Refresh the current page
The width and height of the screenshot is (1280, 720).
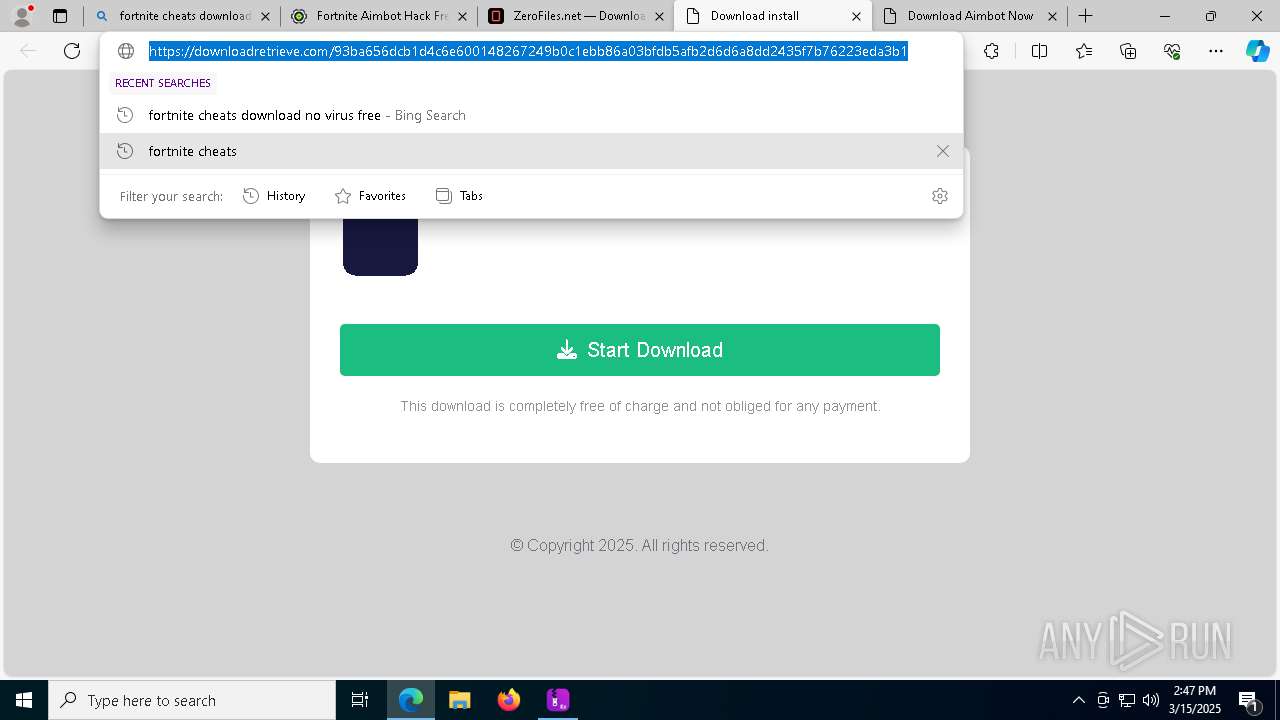tap(72, 51)
